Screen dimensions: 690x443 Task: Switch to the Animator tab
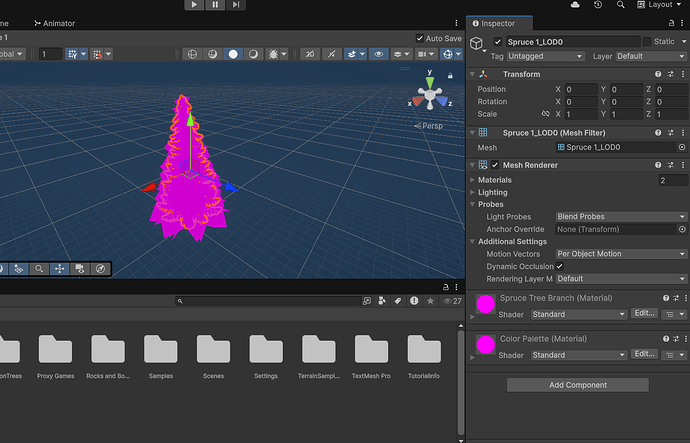[x=55, y=23]
